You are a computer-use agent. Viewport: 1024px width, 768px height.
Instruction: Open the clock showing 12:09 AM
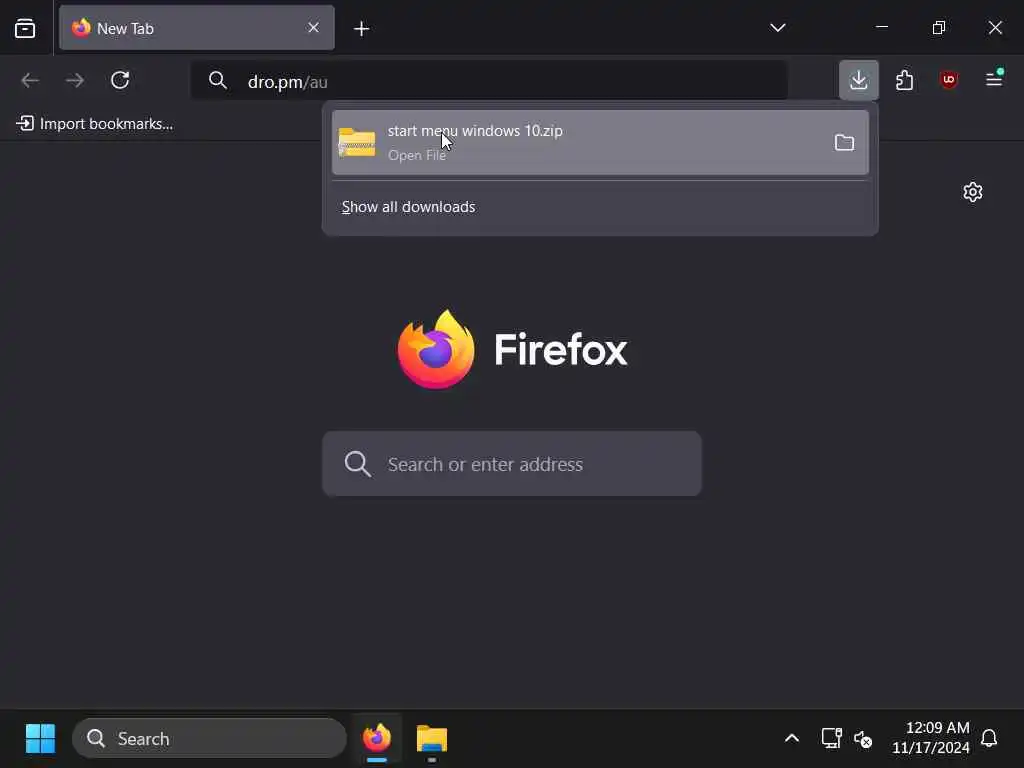[x=931, y=738]
